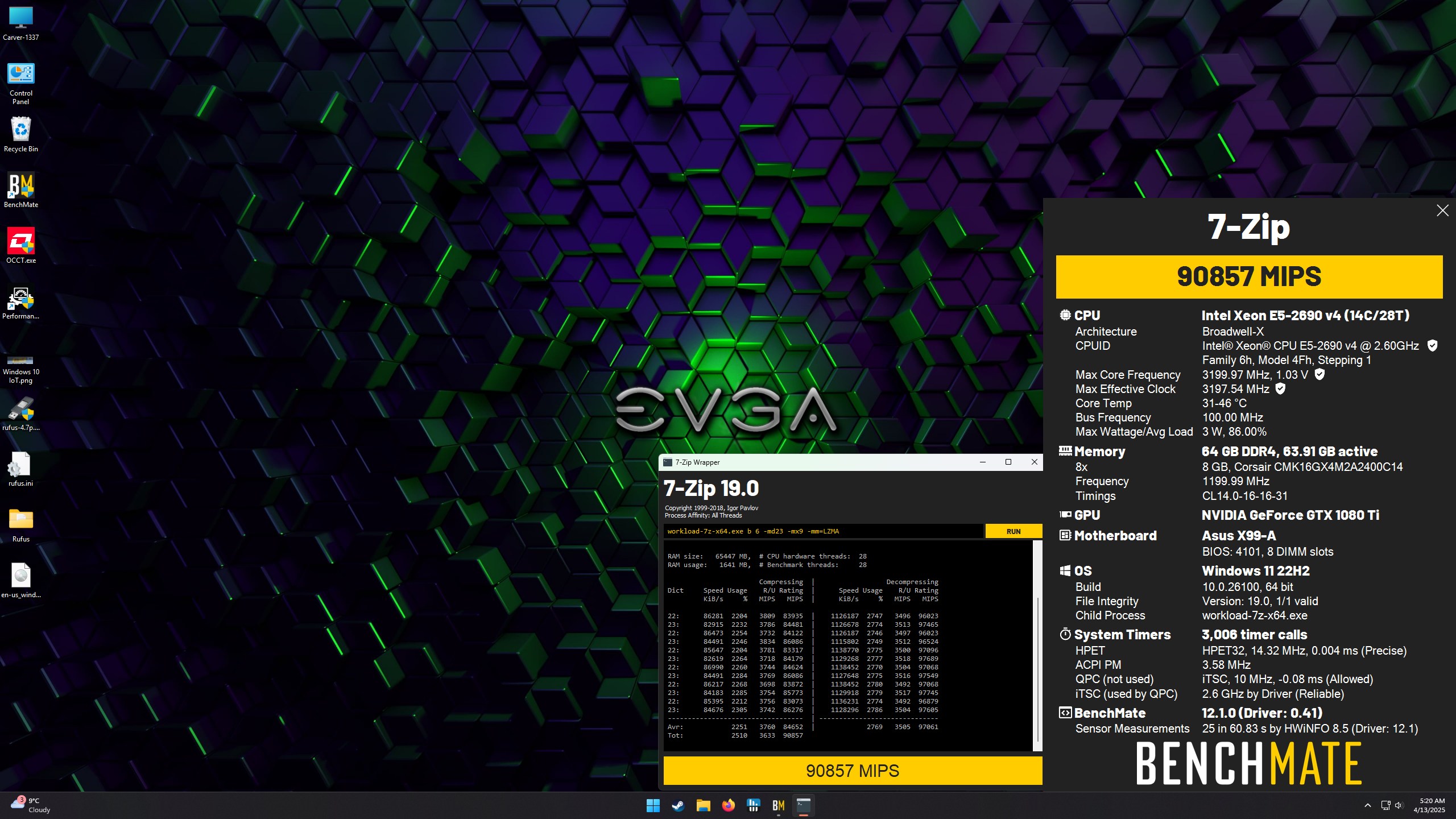The height and width of the screenshot is (819, 1456).
Task: Open the blue sensor monitoring app in taskbar
Action: tap(754, 805)
